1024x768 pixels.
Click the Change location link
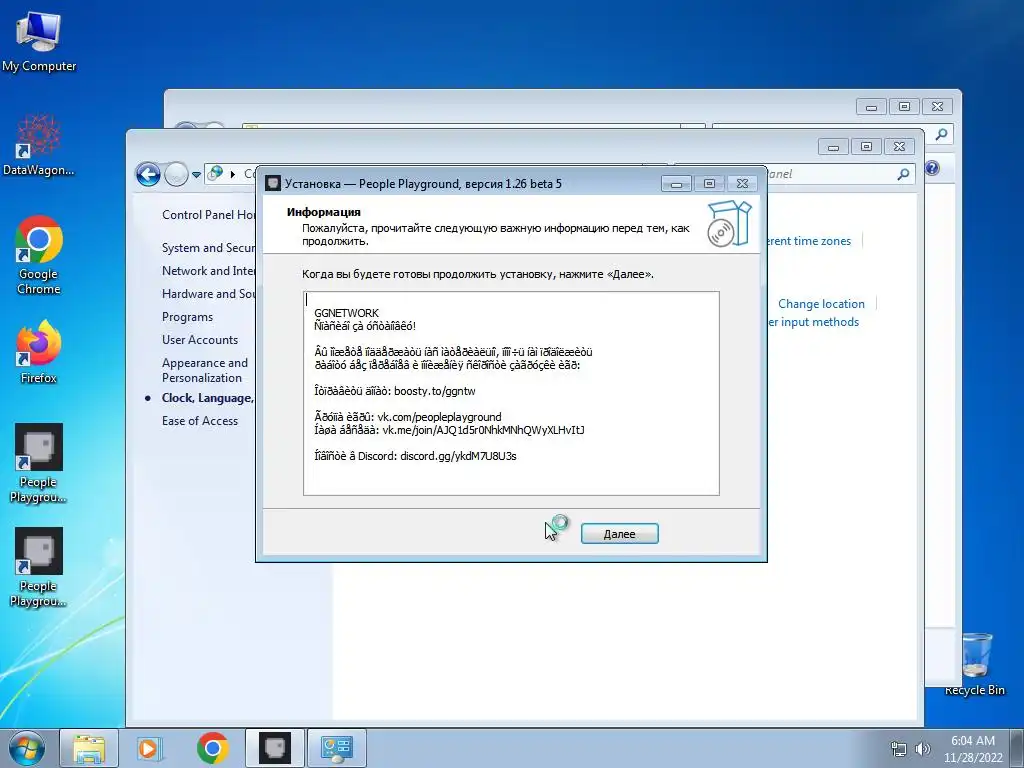tap(821, 304)
